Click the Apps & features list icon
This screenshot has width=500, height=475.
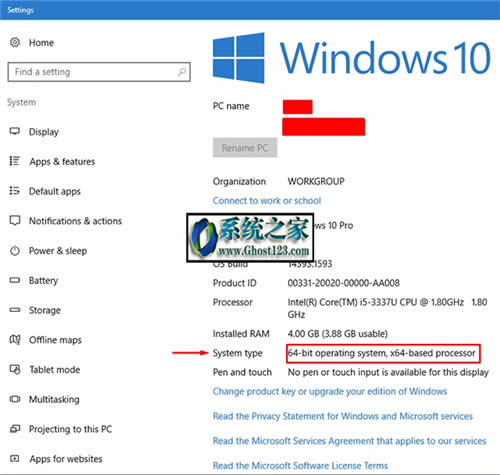click(x=15, y=161)
